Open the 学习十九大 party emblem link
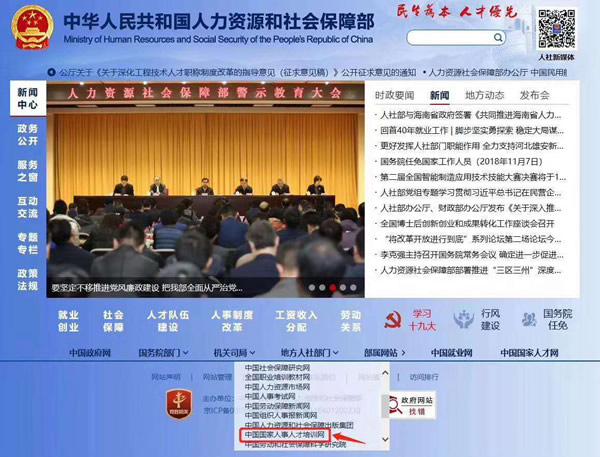 point(410,320)
